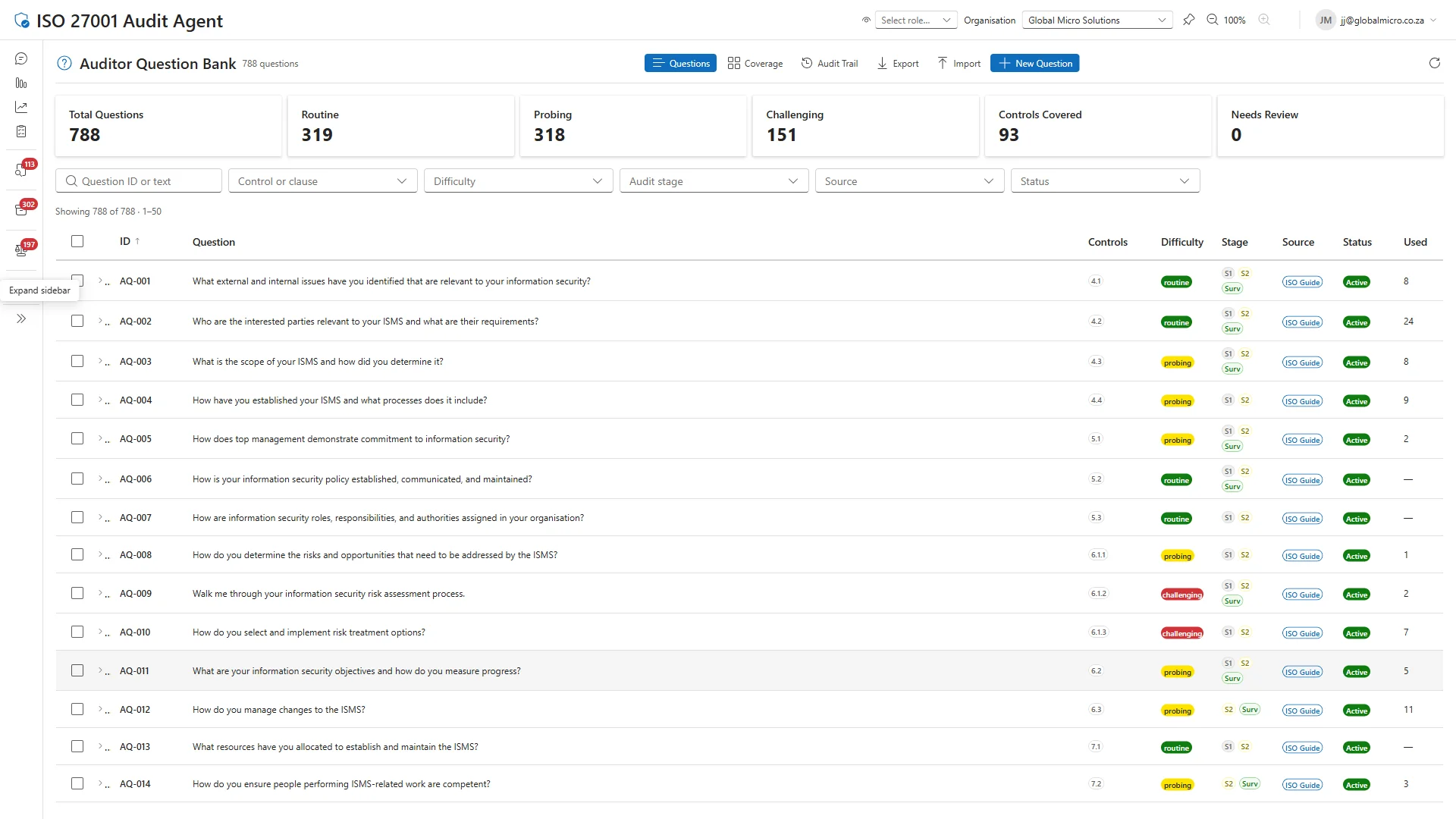Click the New Question button
Viewport: 1456px width, 819px height.
1034,63
